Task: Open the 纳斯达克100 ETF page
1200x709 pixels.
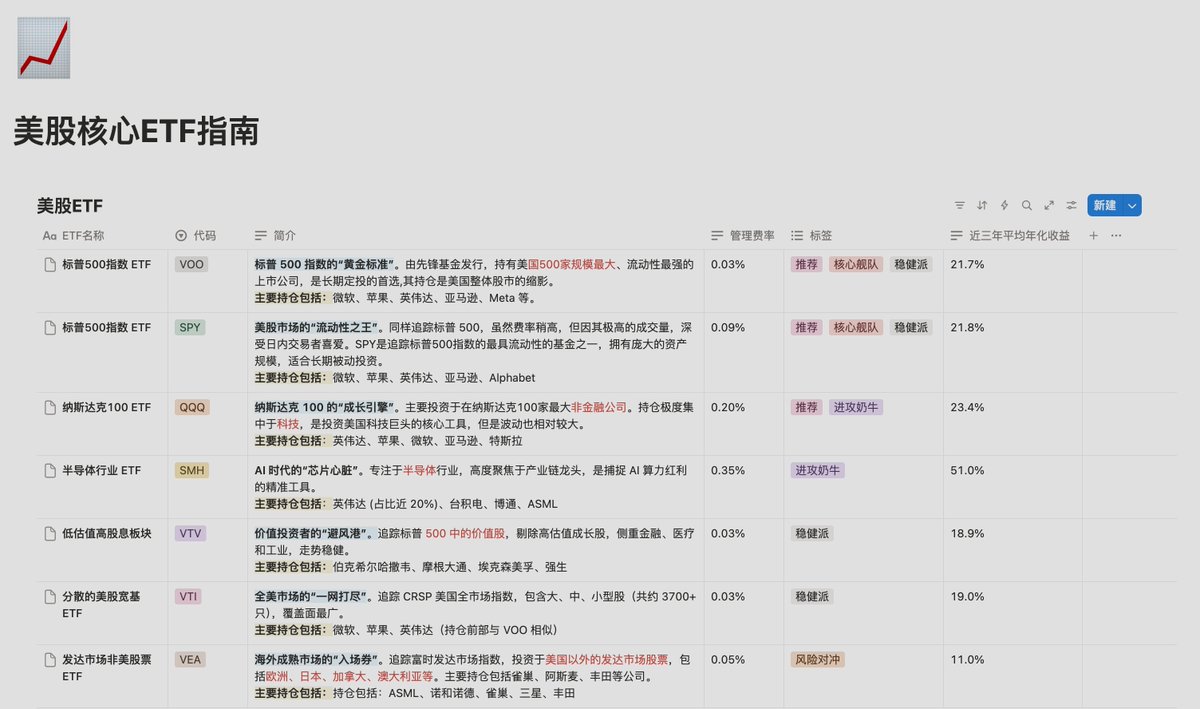Action: point(106,407)
